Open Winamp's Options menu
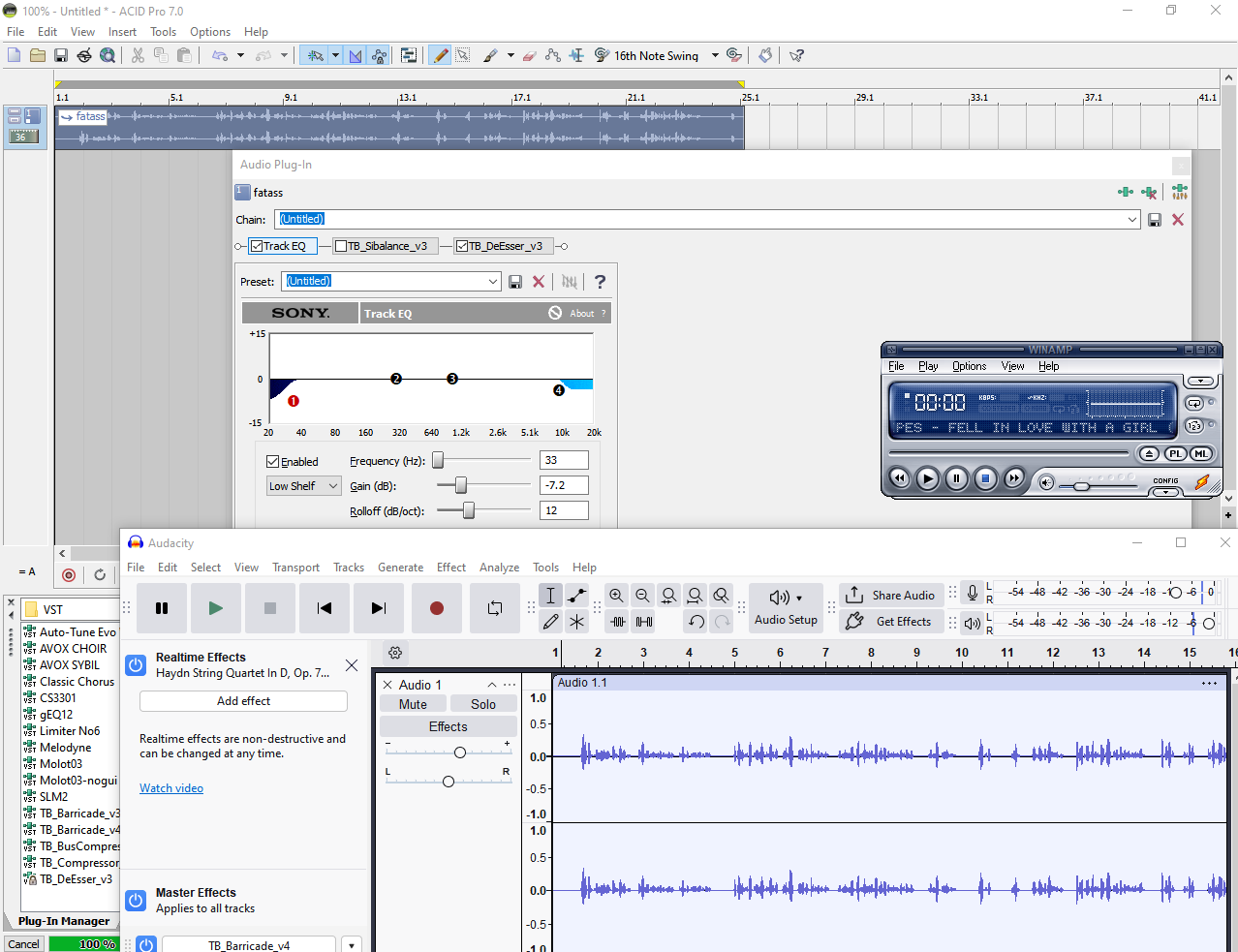Image resolution: width=1238 pixels, height=952 pixels. pyautogui.click(x=969, y=366)
